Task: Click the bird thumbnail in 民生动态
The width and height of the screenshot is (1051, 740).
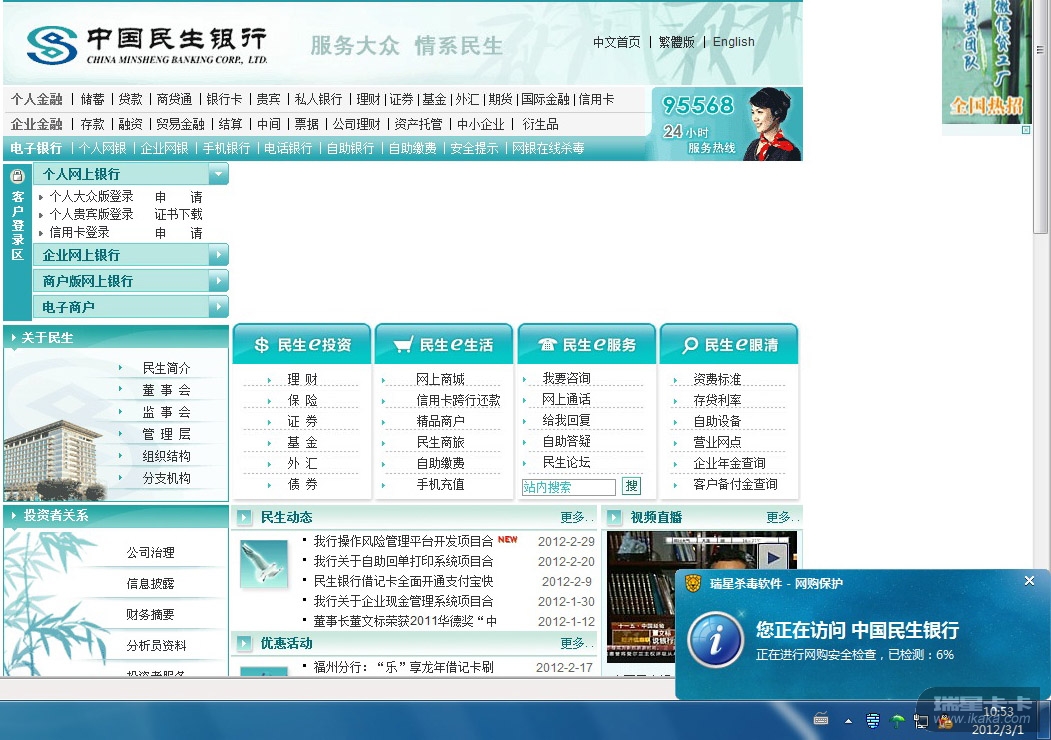Action: 264,564
